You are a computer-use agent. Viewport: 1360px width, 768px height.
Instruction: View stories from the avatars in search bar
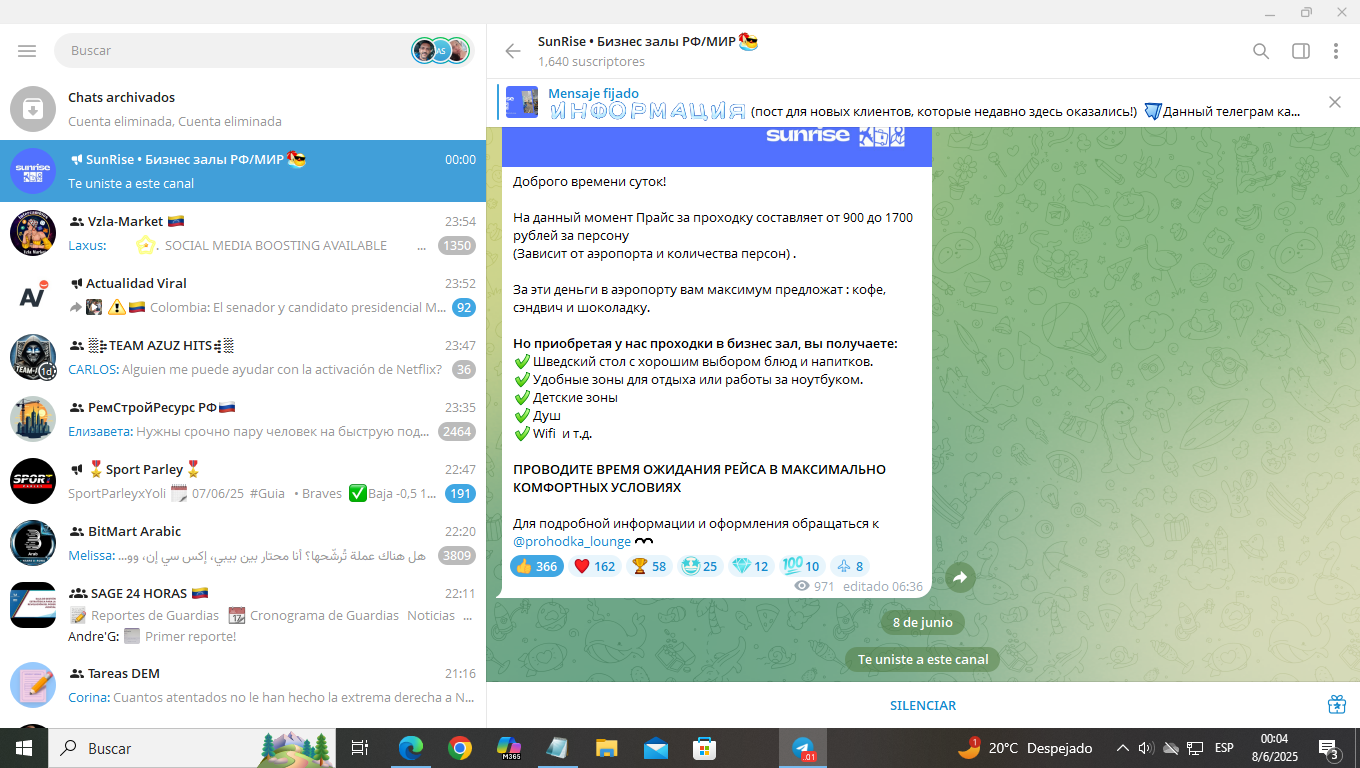point(440,50)
